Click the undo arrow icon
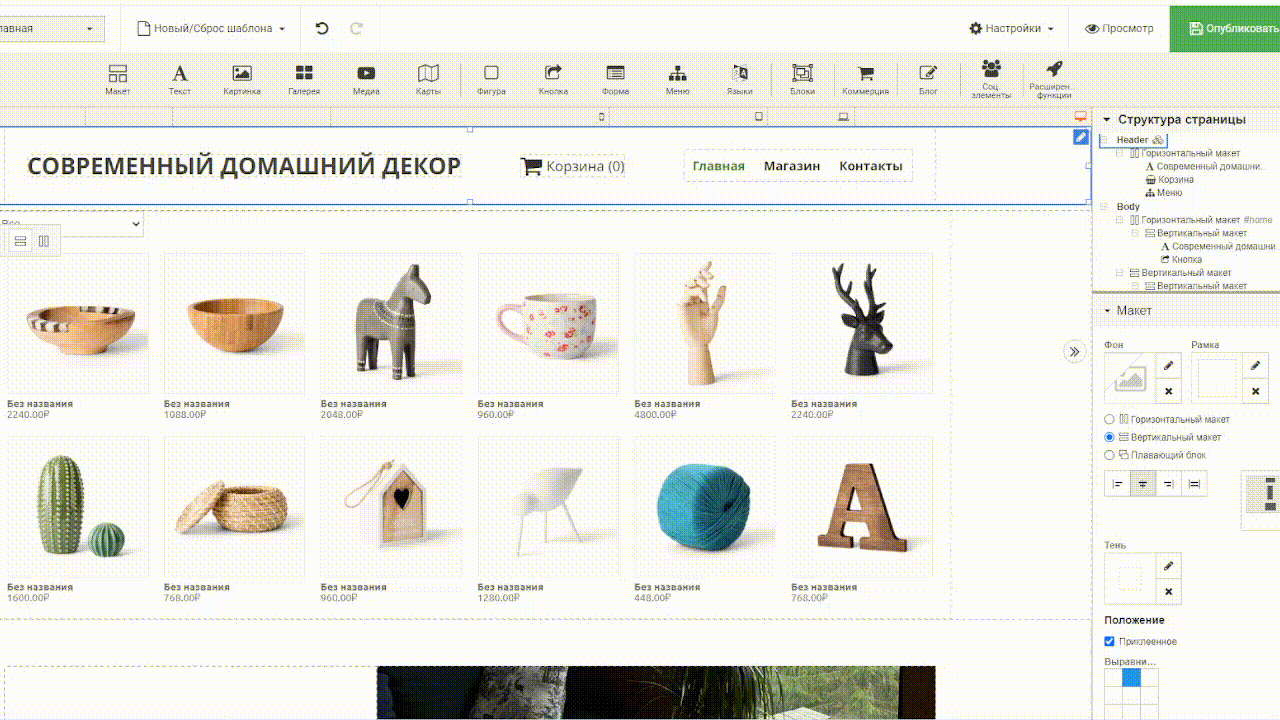This screenshot has width=1280, height=720. (x=322, y=28)
